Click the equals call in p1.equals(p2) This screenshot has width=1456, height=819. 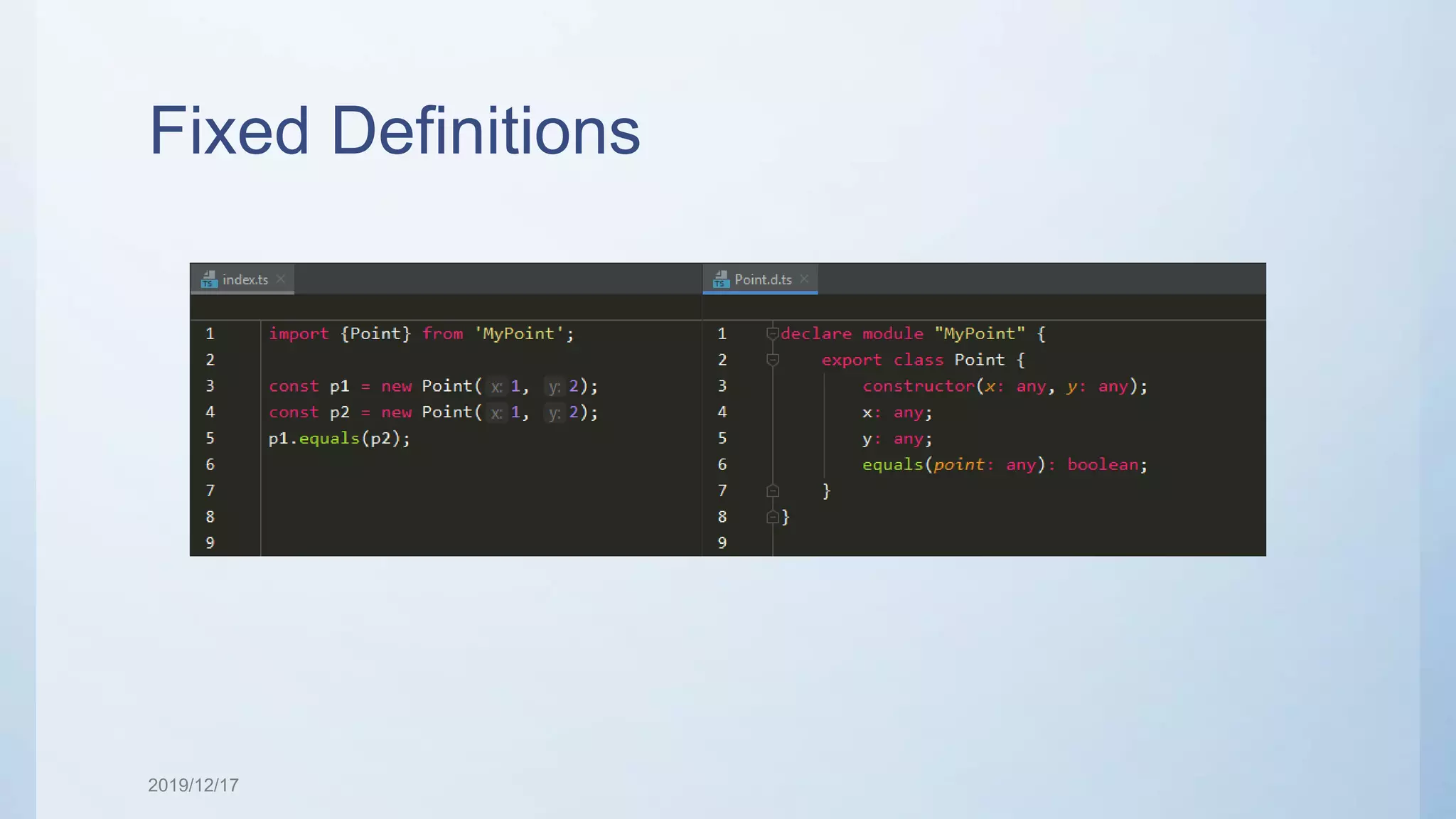tap(329, 439)
